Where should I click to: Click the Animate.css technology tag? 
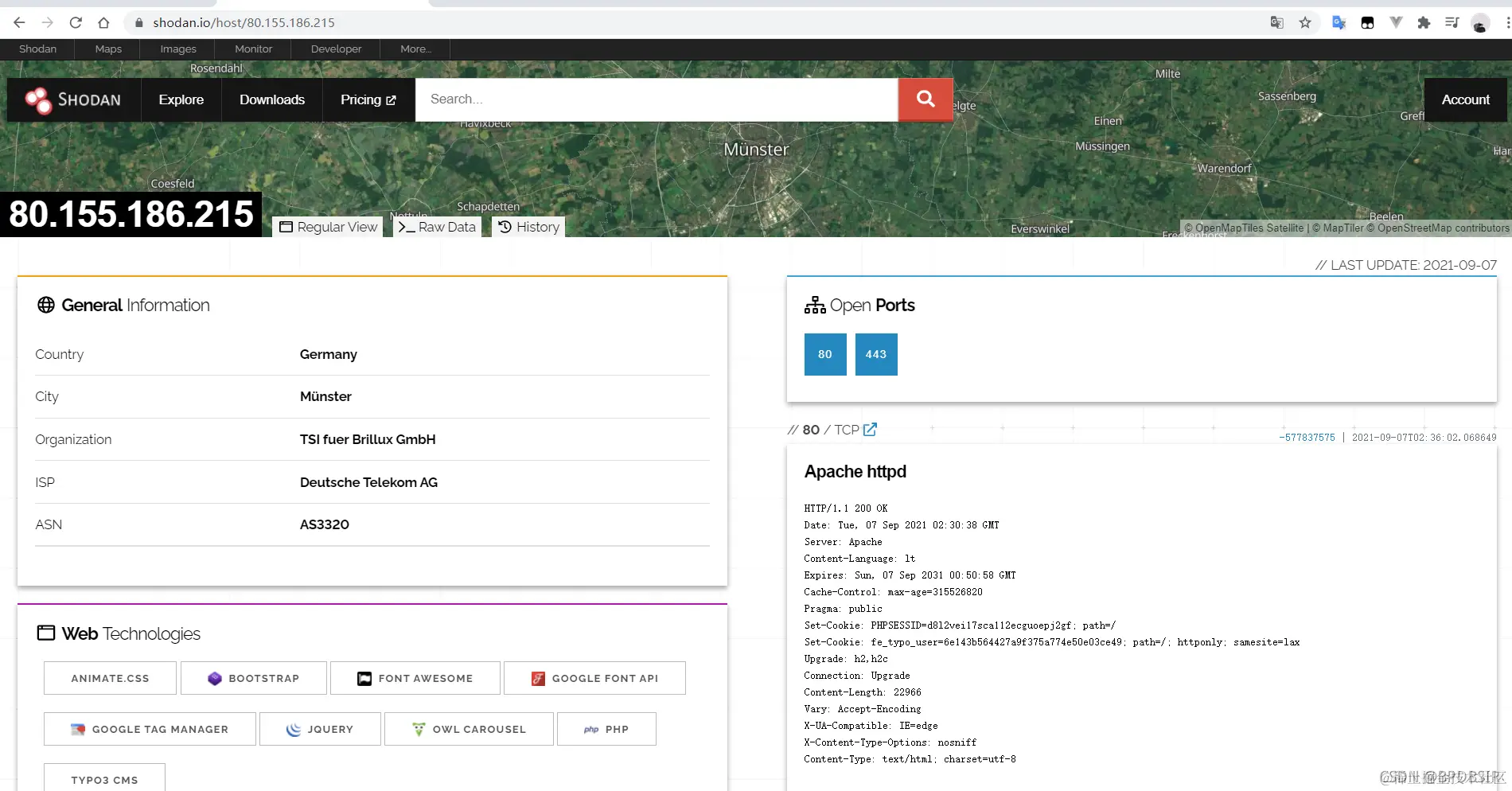[x=110, y=678]
